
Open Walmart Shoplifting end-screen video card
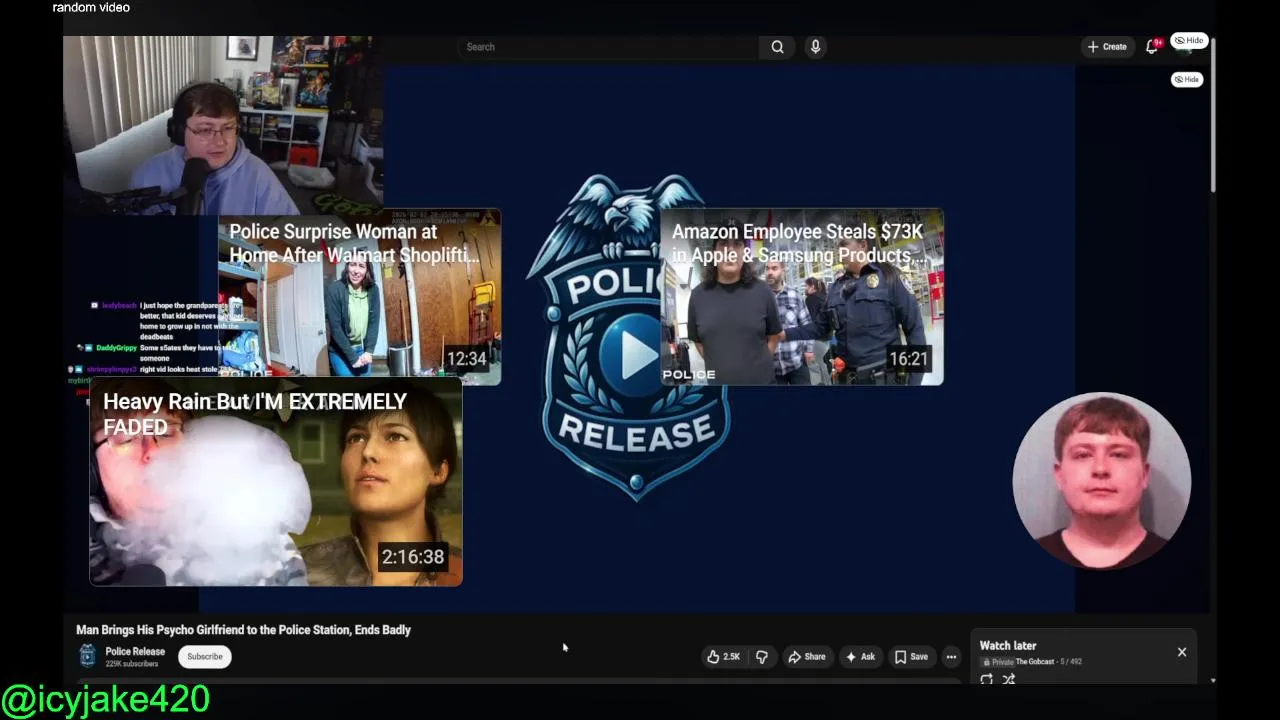tap(360, 297)
